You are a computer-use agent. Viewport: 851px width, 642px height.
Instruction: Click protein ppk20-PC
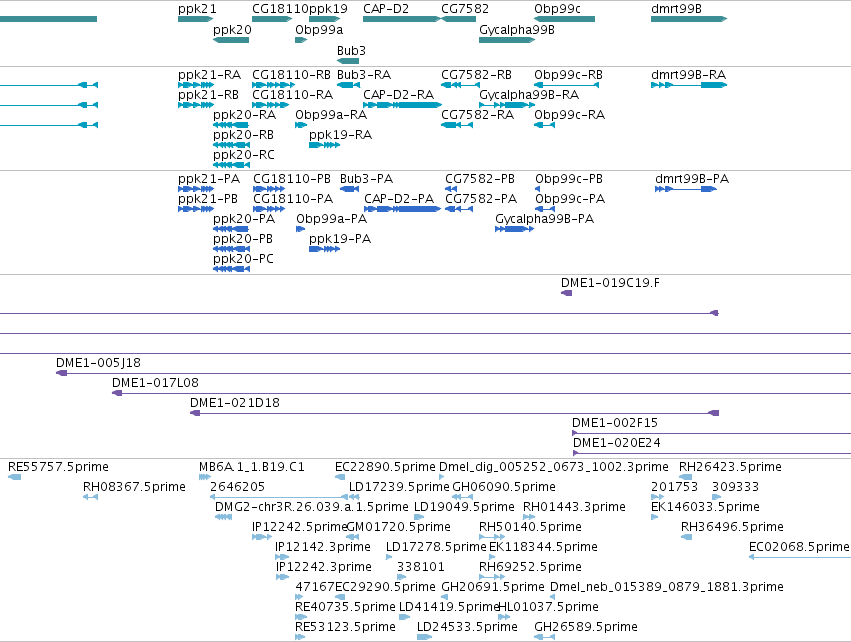click(x=231, y=269)
